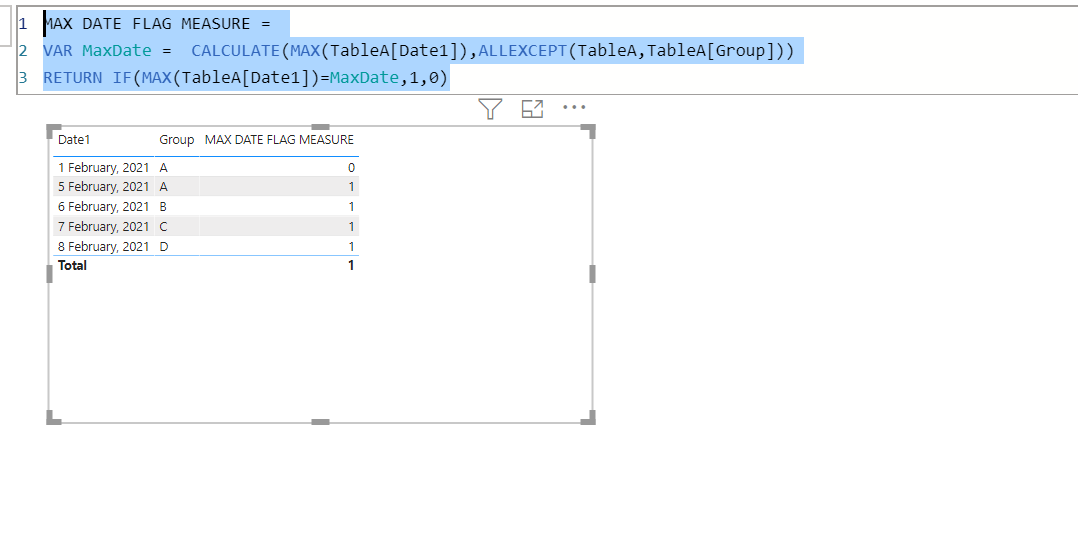Click CALCULATE function in formula line 2

(235, 51)
